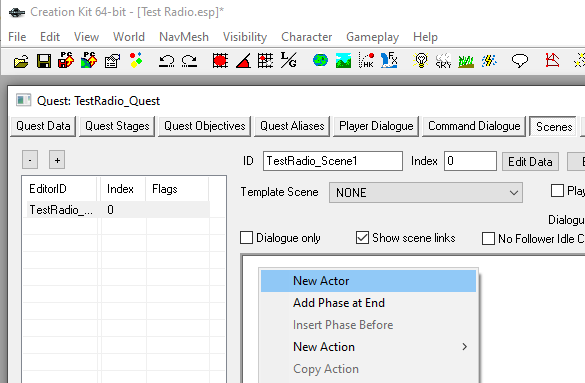Screen dimensions: 585x383
Task: Click the PC globe upload icon
Action: 89,60
